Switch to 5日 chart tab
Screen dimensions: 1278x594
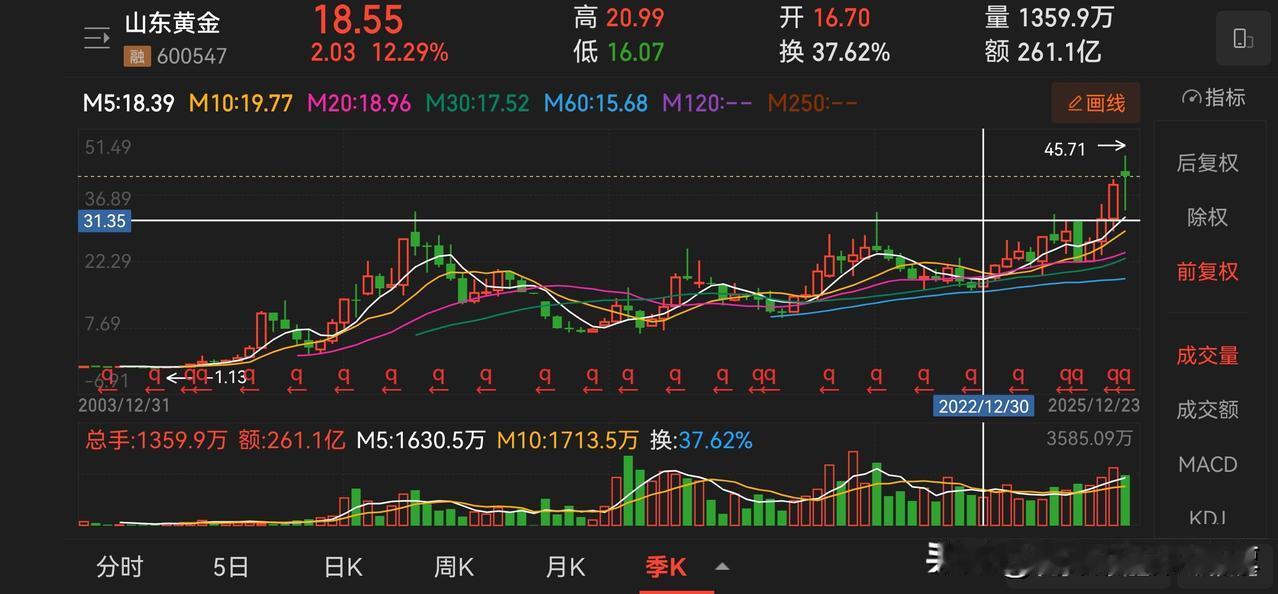coord(231,567)
